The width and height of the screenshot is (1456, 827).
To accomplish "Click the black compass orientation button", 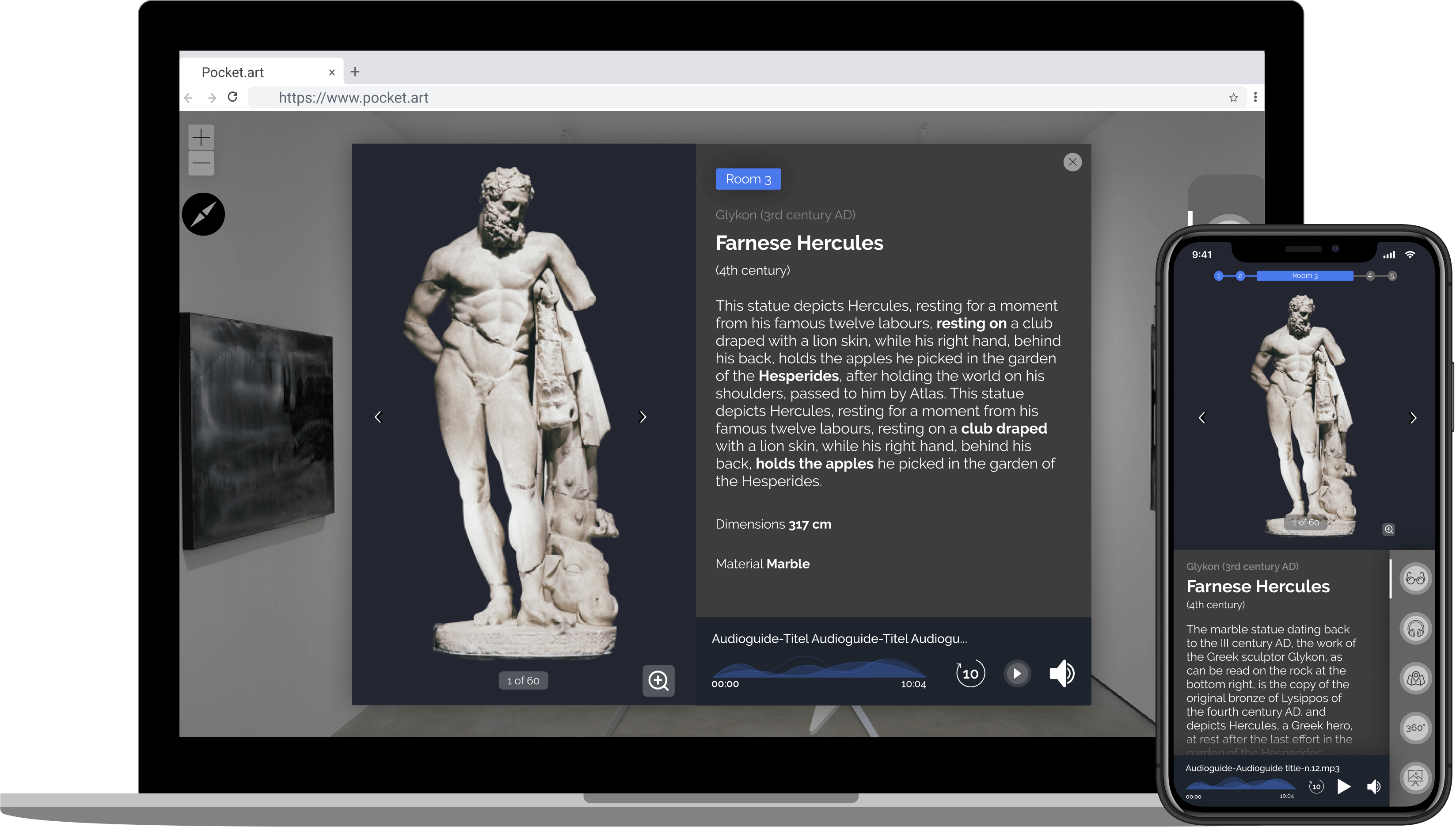I will (203, 214).
